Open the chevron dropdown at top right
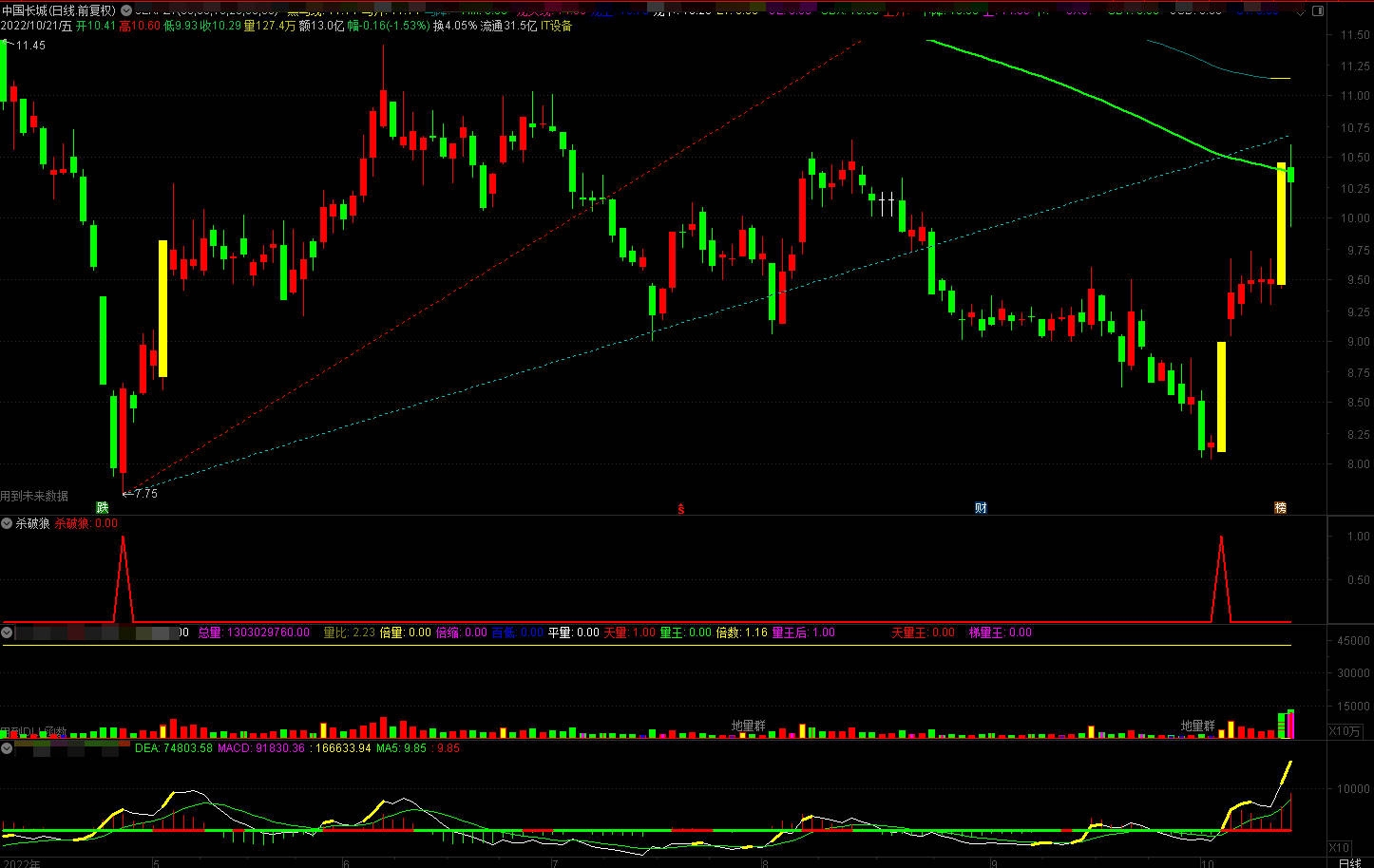This screenshot has height=868, width=1374. point(1302,11)
